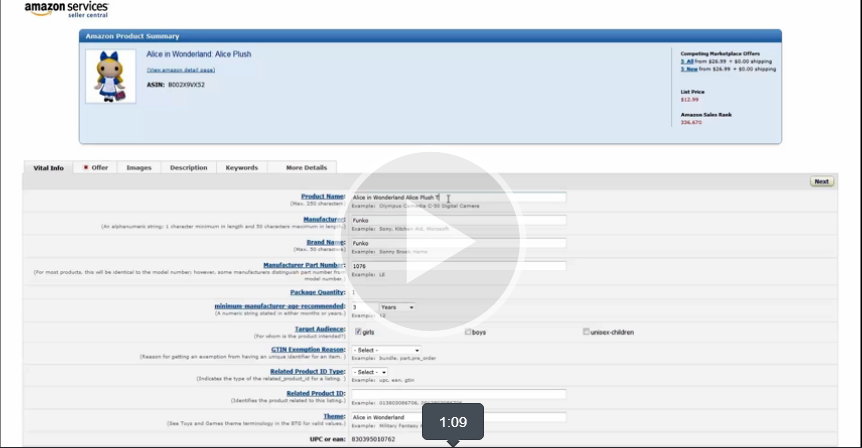Open the Related Product ID Type select dropdown
862x448 pixels.
click(370, 372)
